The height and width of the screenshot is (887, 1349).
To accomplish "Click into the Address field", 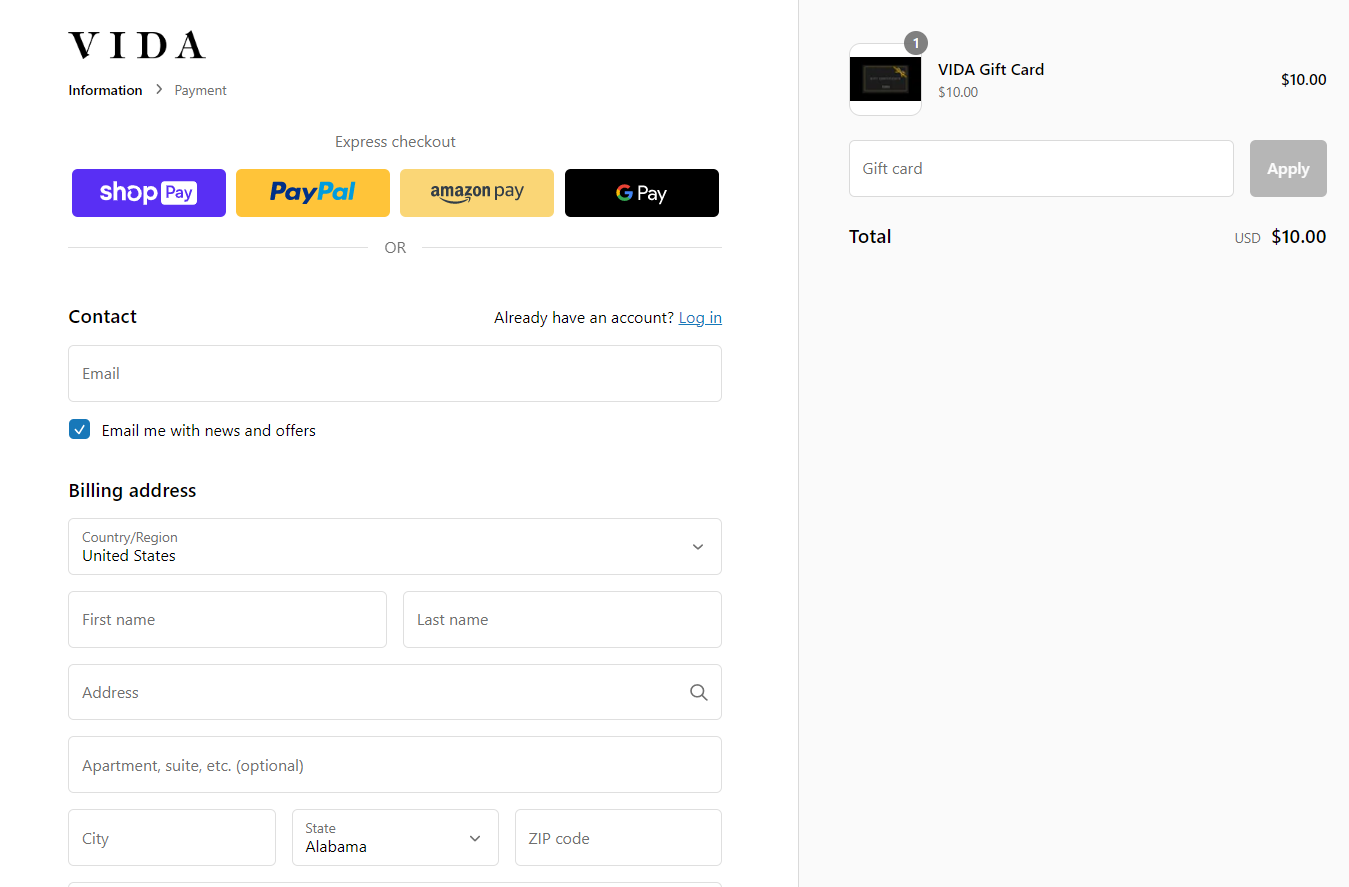I will 395,692.
